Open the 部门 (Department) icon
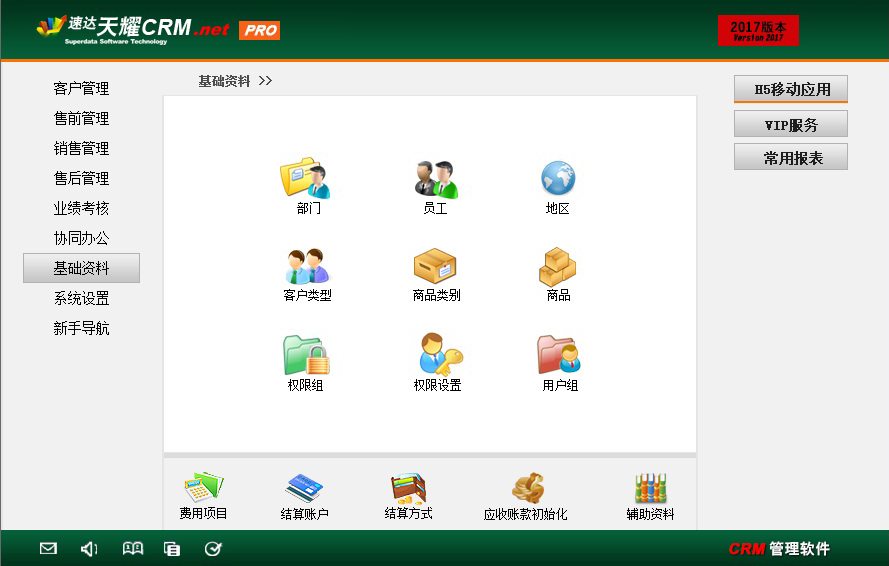The height and width of the screenshot is (566, 889). coord(307,180)
